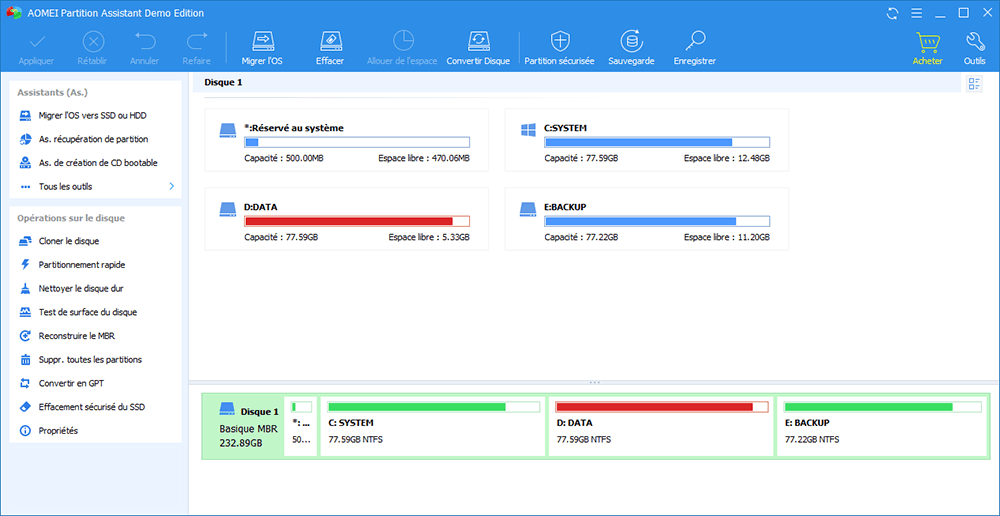Select the Effacer toolbar icon
The width and height of the screenshot is (1000, 516).
tap(330, 41)
